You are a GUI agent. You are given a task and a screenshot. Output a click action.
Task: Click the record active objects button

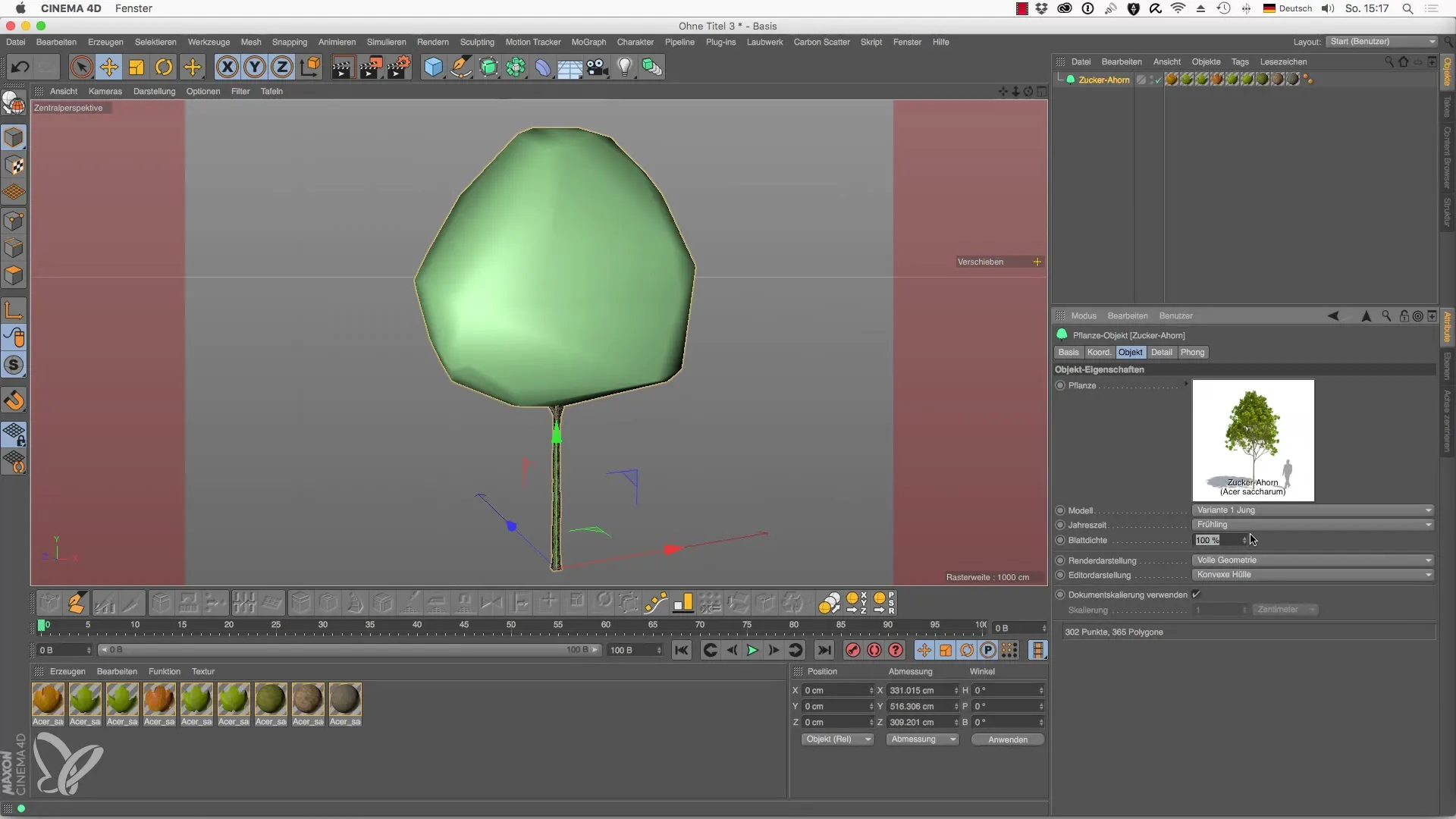pos(853,650)
